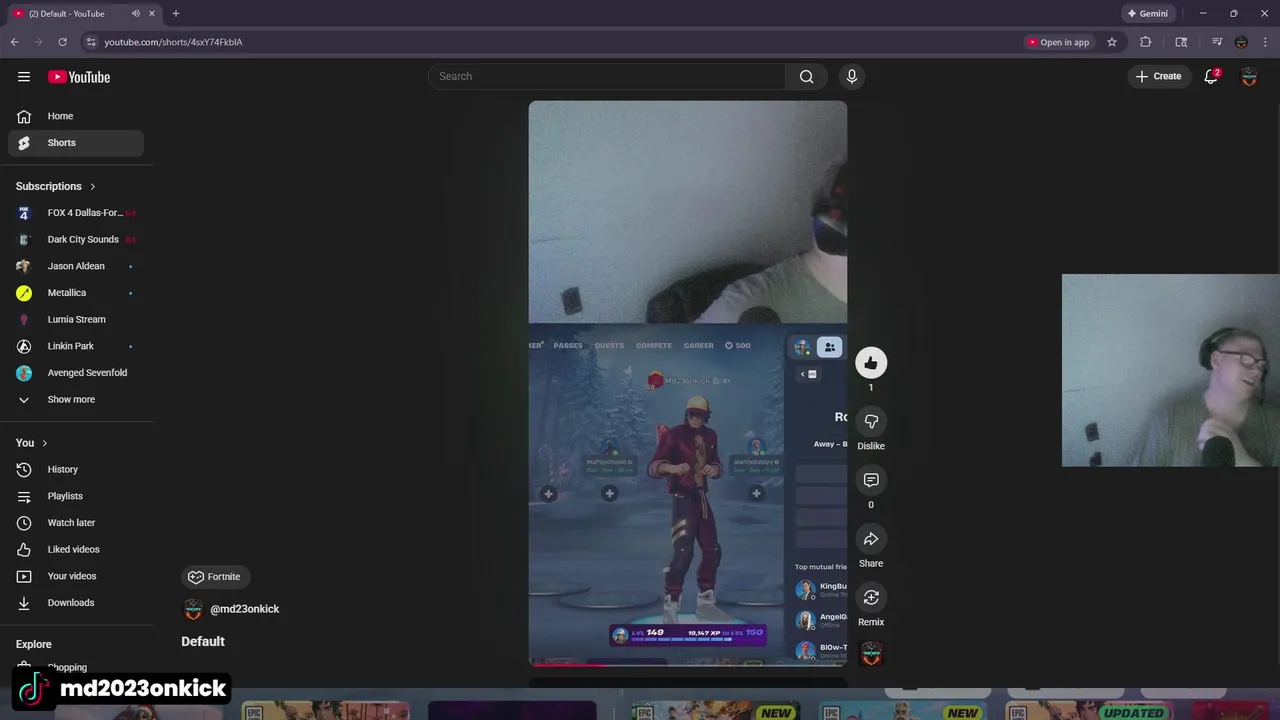Screen dimensions: 1280x720
Task: Focus the YouTube search field
Action: [x=607, y=76]
